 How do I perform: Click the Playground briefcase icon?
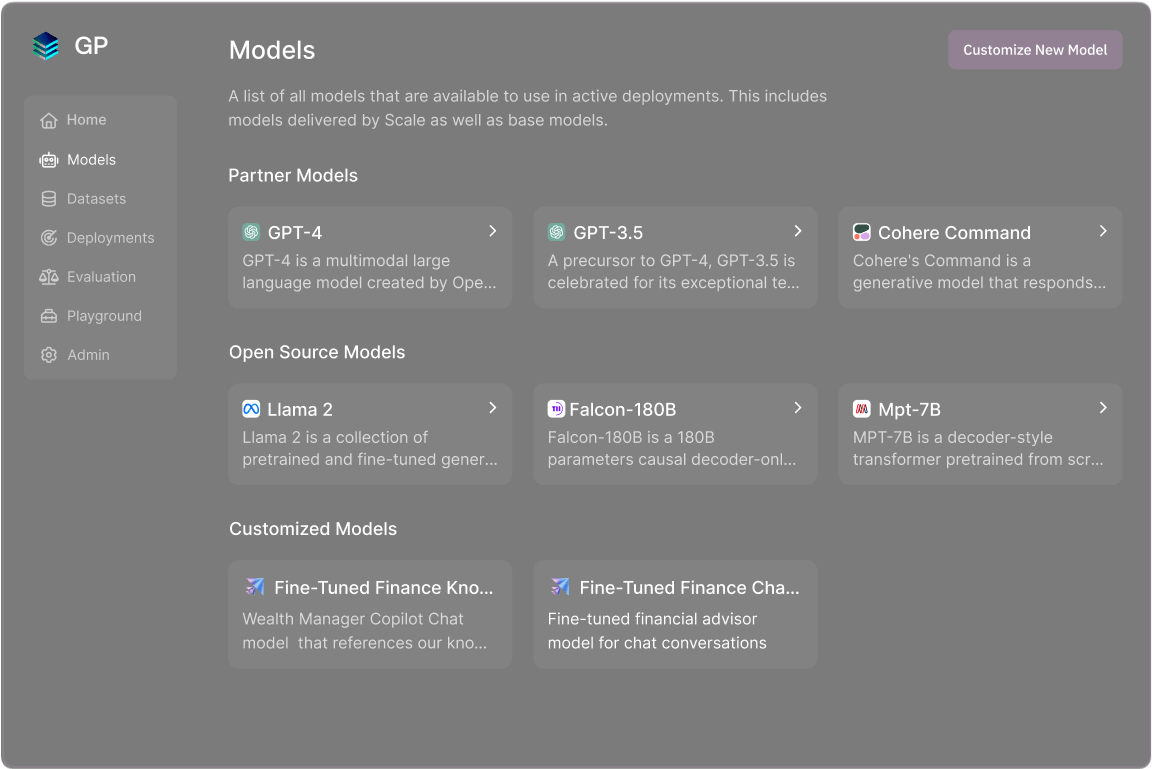(48, 316)
